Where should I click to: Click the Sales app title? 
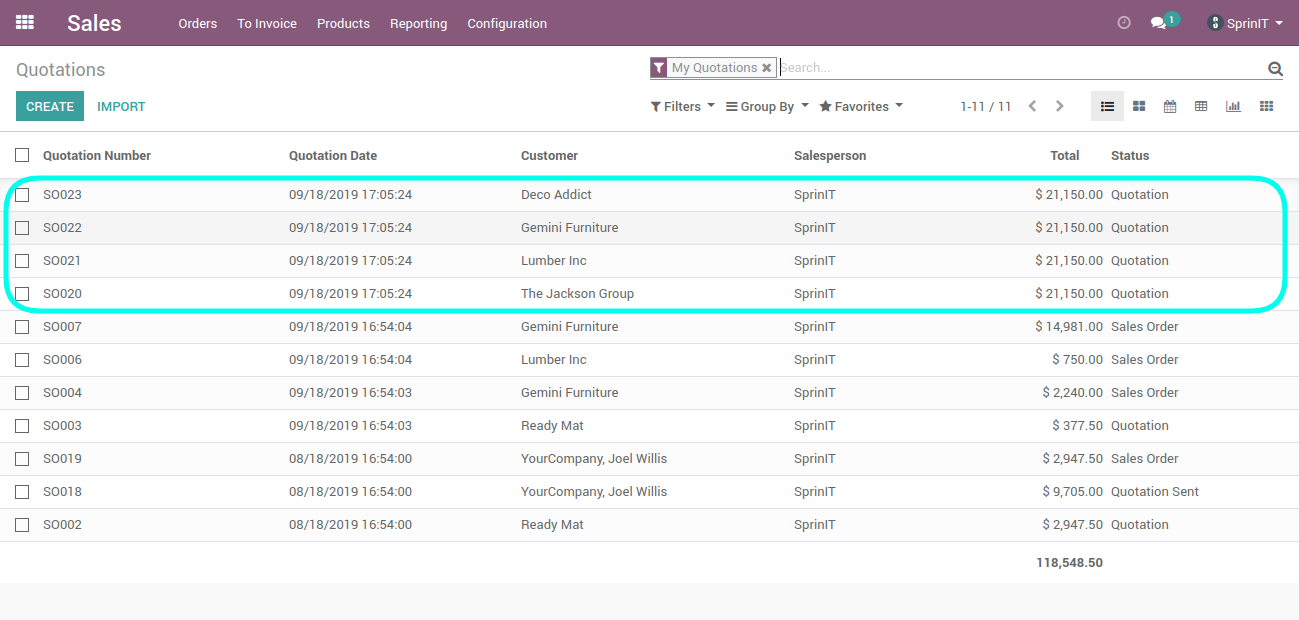(94, 23)
